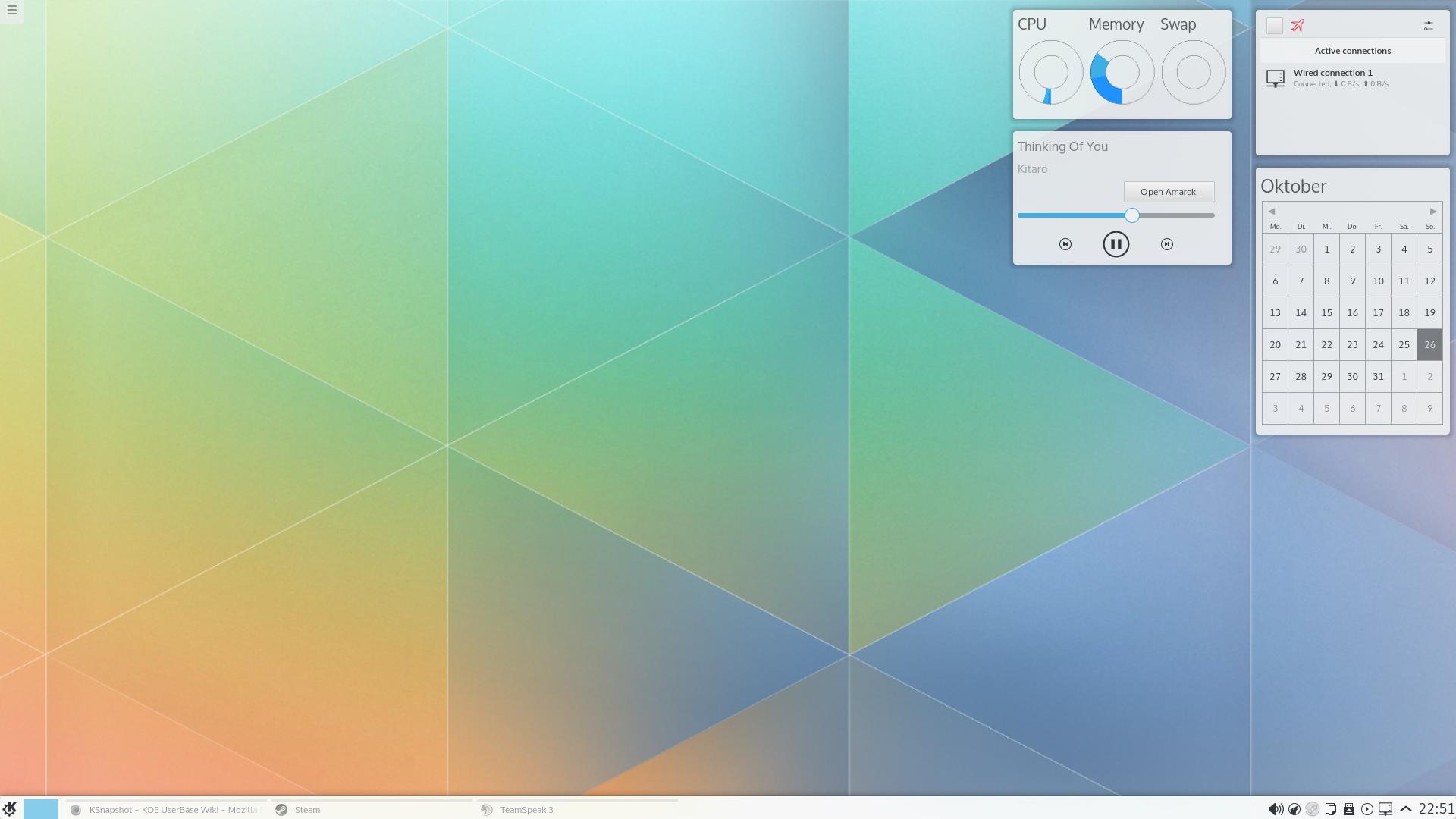Open network connection settings icon

click(1428, 26)
